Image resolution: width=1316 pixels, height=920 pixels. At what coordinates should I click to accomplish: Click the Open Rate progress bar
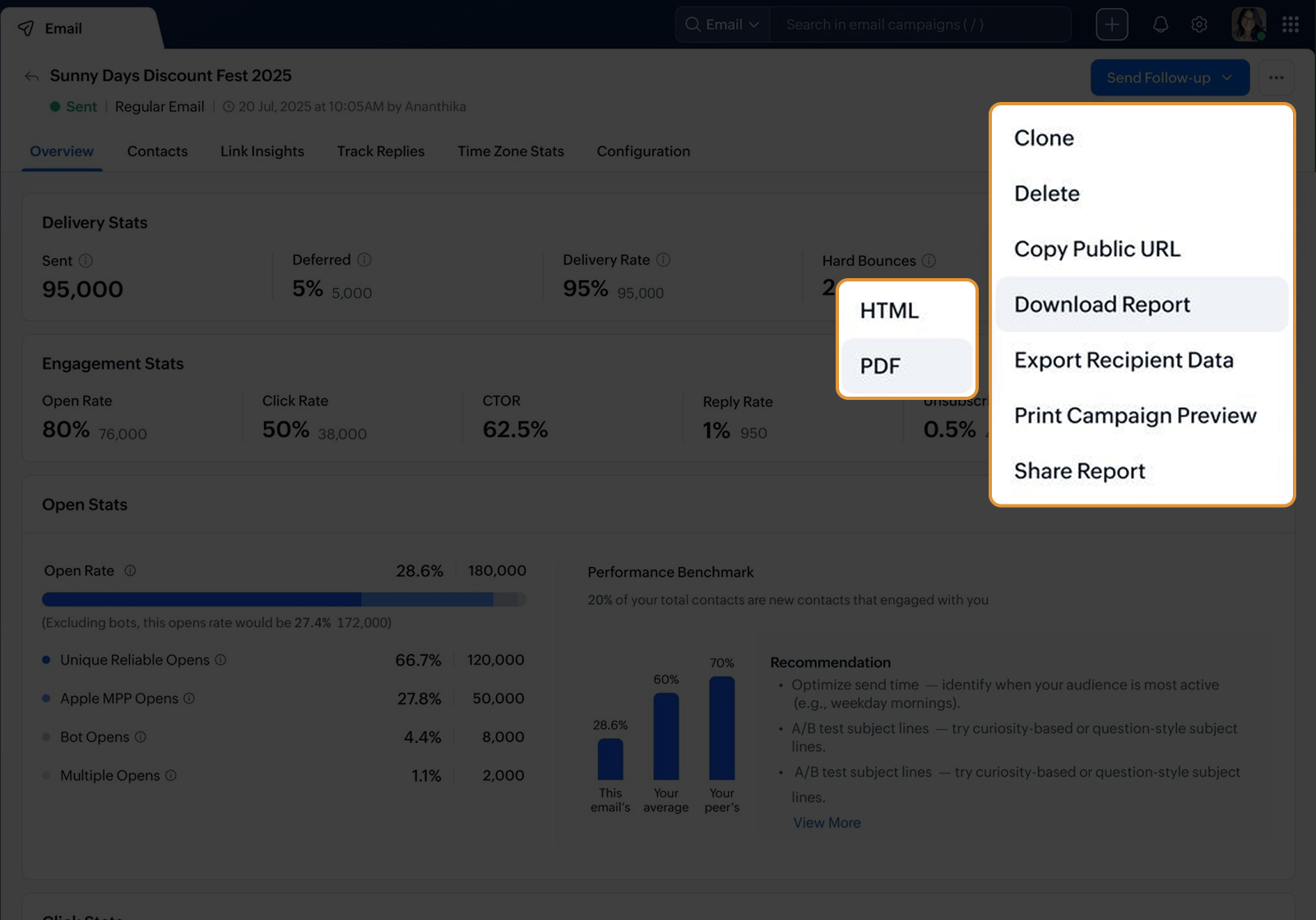click(284, 600)
